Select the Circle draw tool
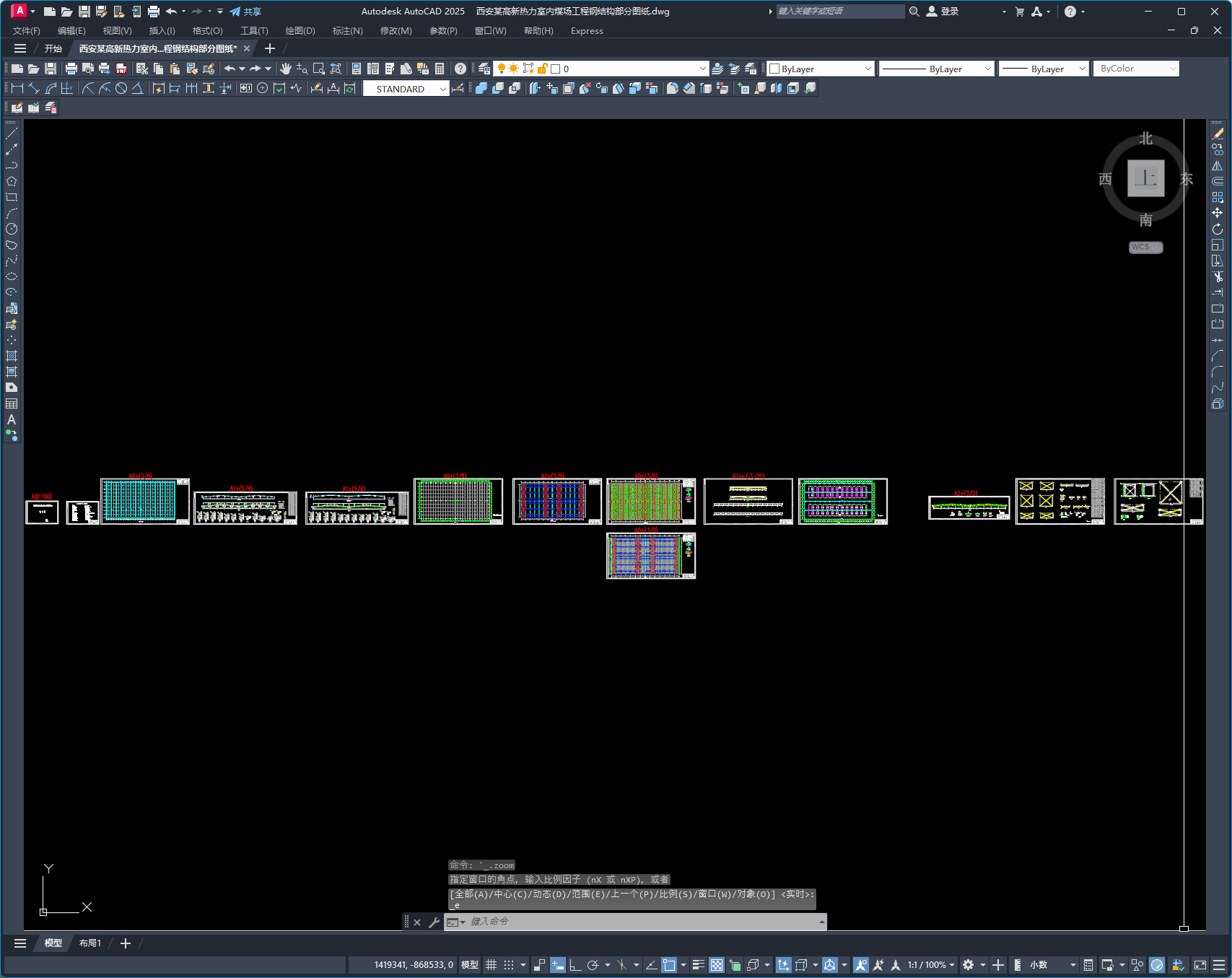The height and width of the screenshot is (978, 1232). tap(12, 229)
